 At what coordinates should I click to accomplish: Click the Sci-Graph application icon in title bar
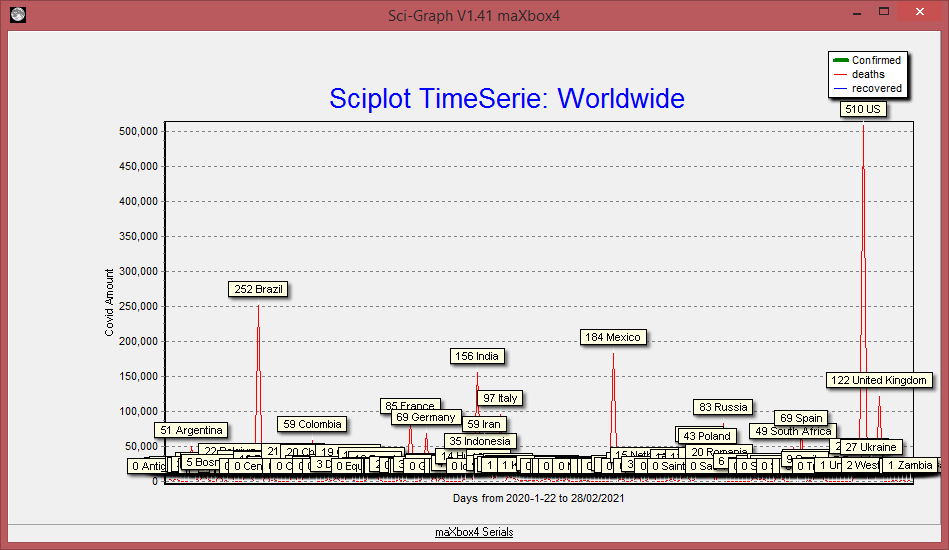17,15
